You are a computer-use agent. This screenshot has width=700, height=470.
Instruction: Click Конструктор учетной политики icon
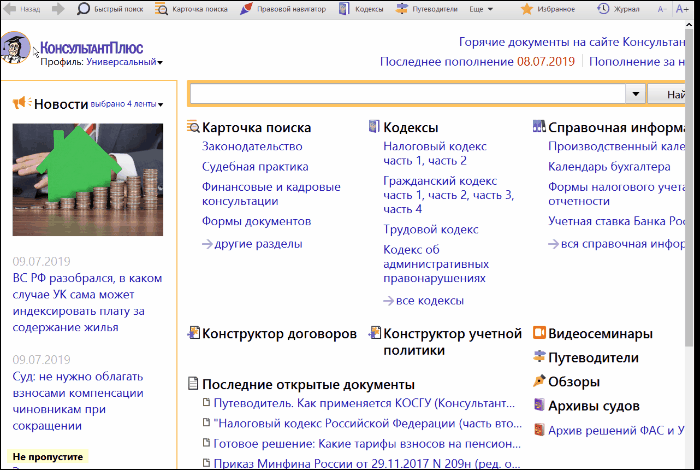375,333
